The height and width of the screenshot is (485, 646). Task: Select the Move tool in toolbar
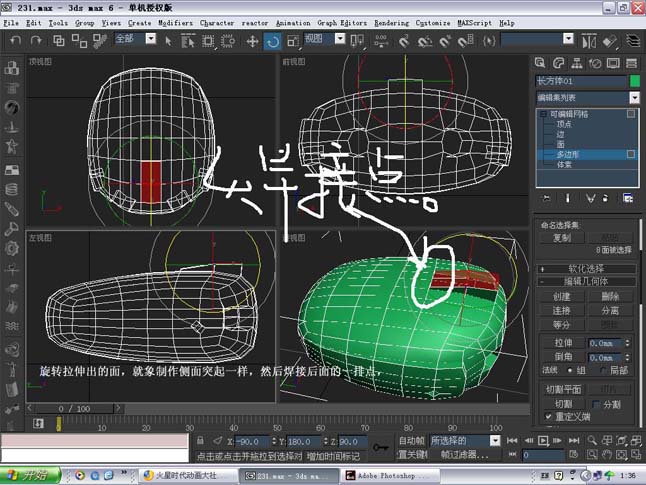pyautogui.click(x=252, y=41)
